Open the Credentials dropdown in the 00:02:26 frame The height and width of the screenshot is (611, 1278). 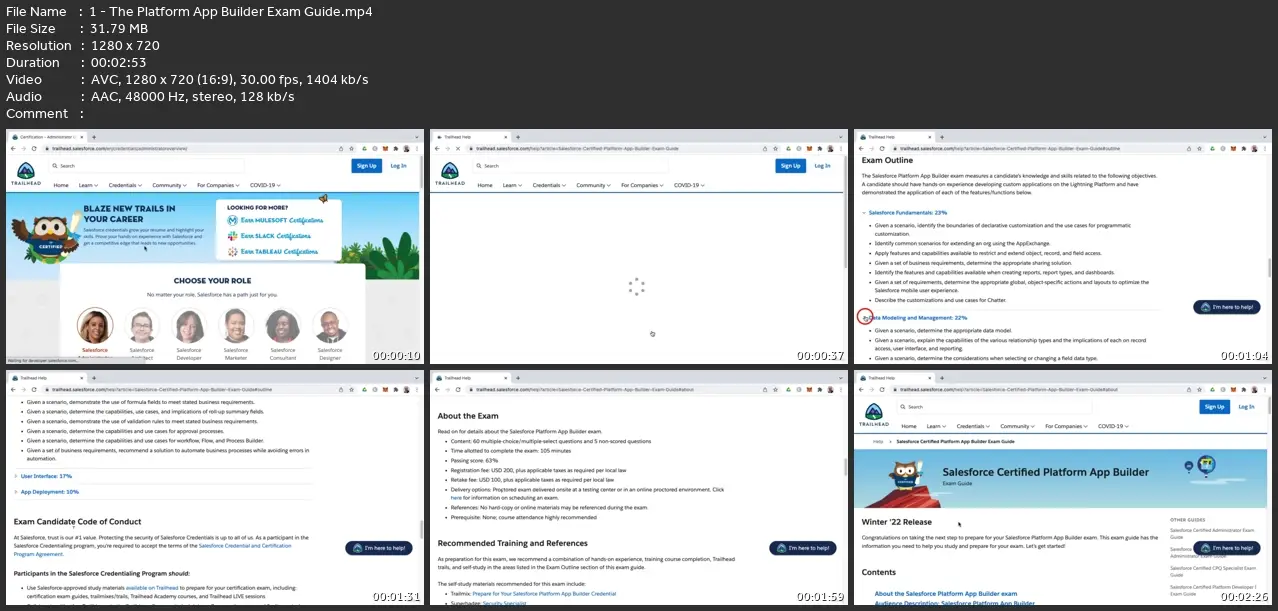(x=971, y=426)
